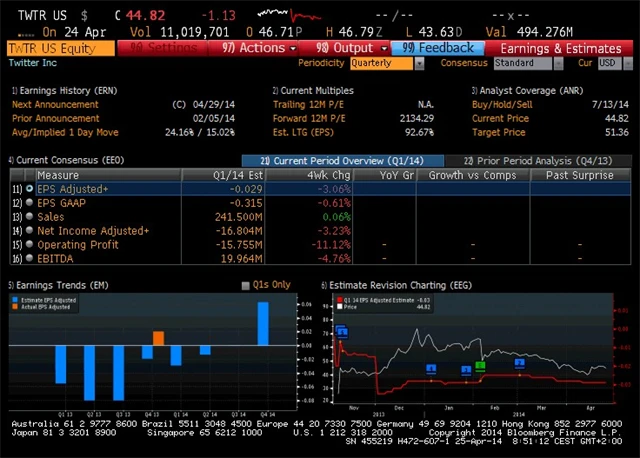Enable the Q1s Only checkbox
Viewport: 640px width, 458px height.
coord(246,285)
